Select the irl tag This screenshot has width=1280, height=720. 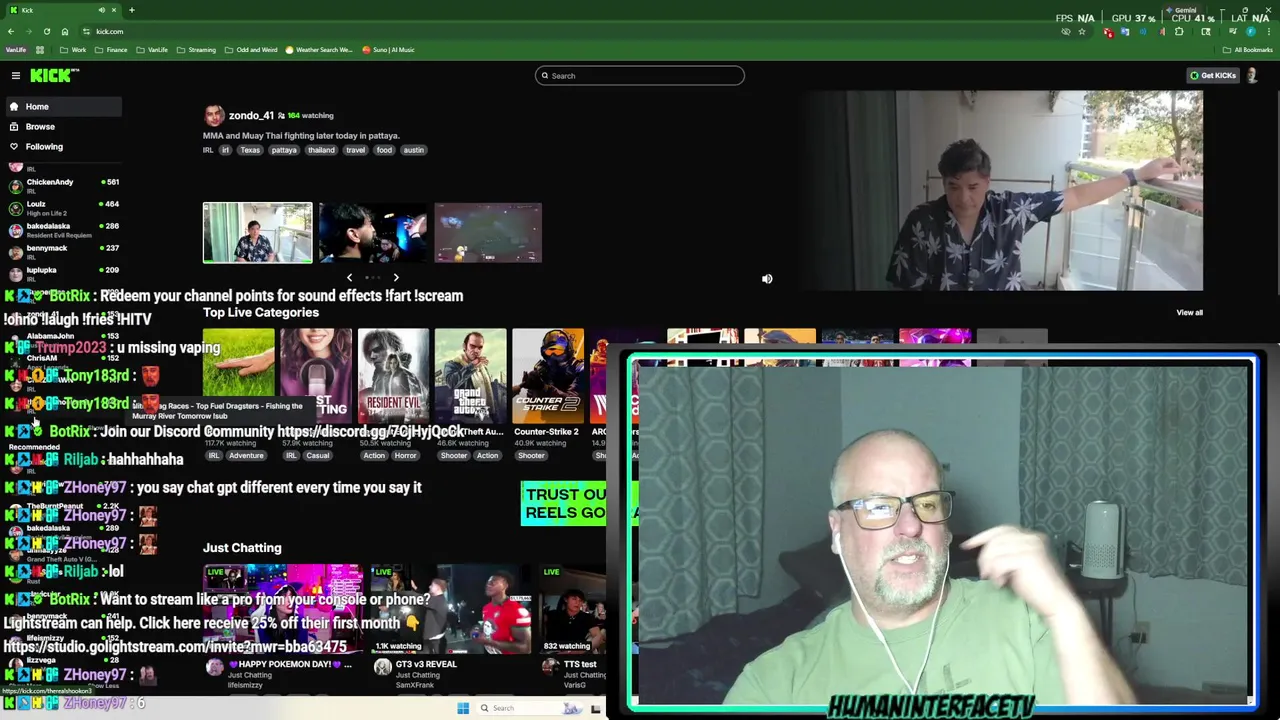(225, 150)
